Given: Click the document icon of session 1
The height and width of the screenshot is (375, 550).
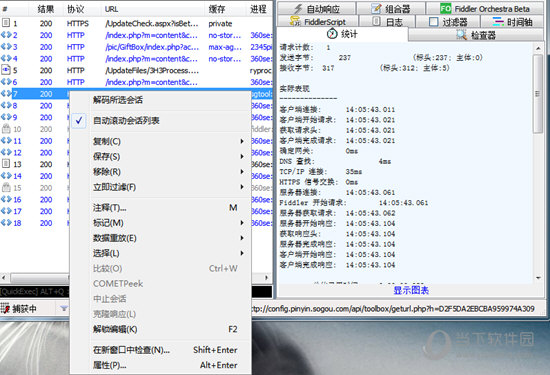Looking at the screenshot, I should click(6, 23).
